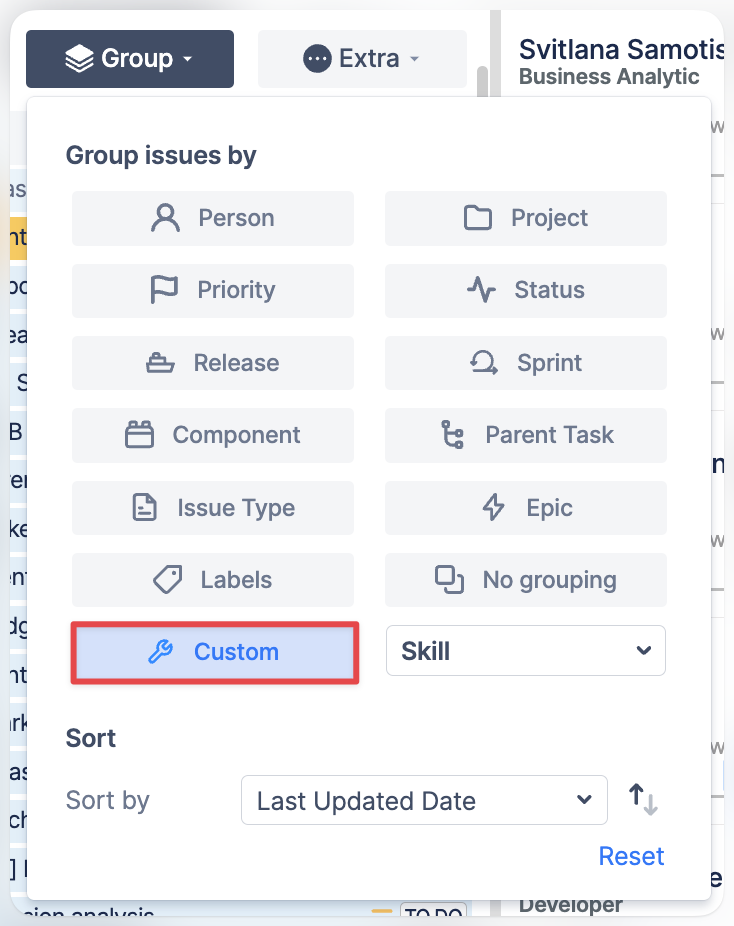
Task: Group issues by Epic
Action: tap(526, 508)
